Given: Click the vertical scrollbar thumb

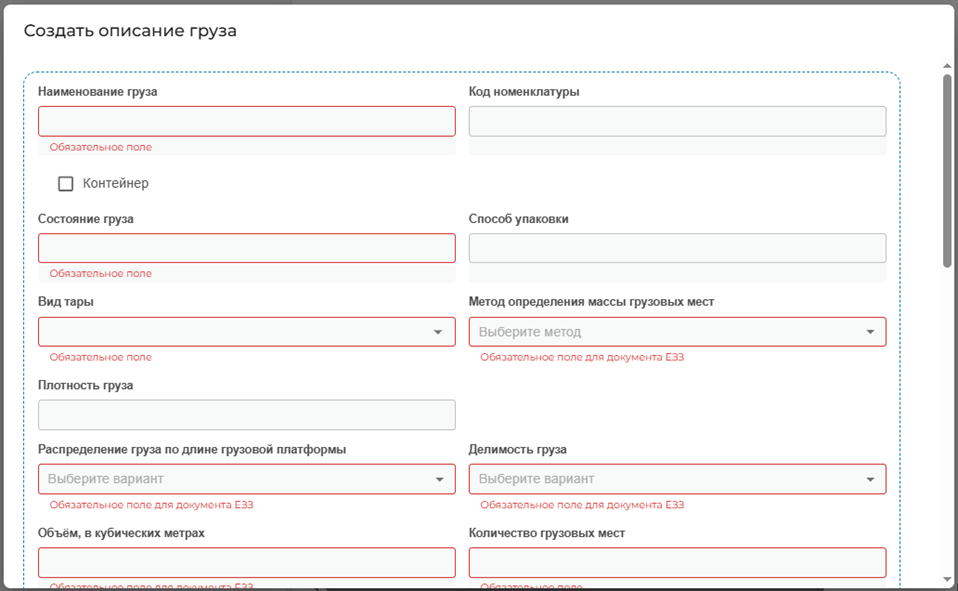Looking at the screenshot, I should [x=947, y=171].
